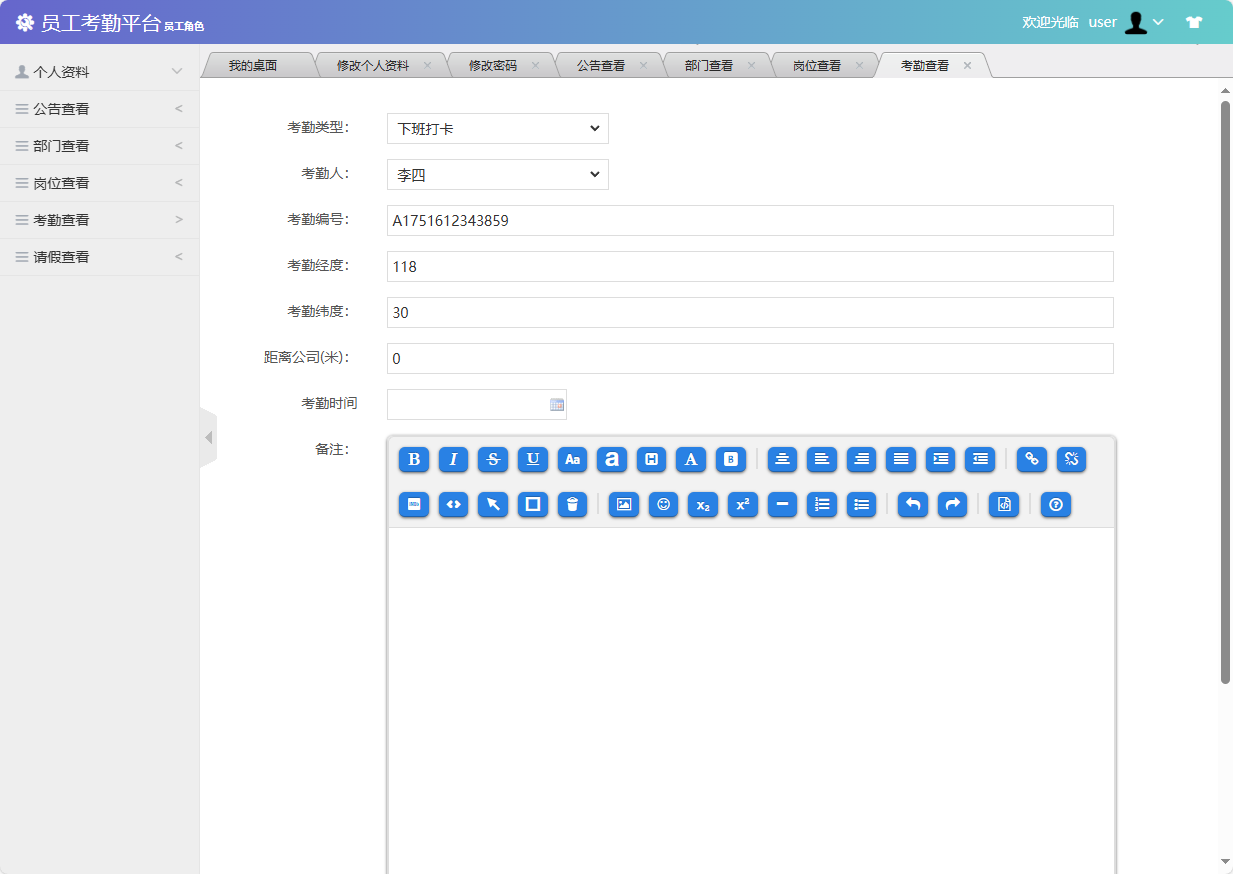The image size is (1233, 874).
Task: Apply strikethrough text formatting
Action: (493, 460)
